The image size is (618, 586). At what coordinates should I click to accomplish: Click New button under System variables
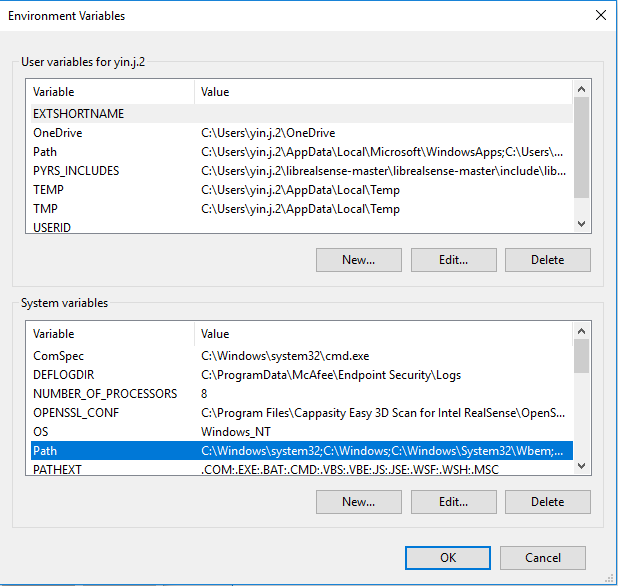[359, 502]
